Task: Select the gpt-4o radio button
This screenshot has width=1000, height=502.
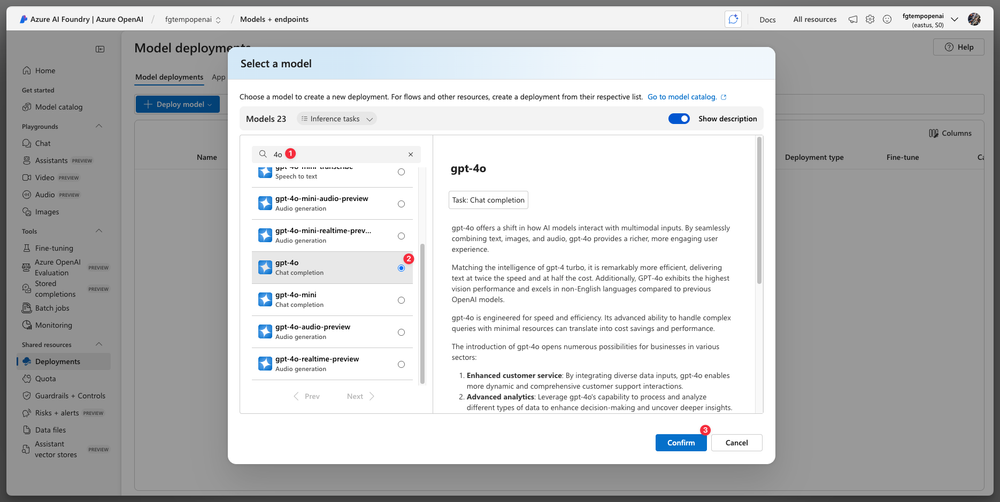Action: [401, 268]
